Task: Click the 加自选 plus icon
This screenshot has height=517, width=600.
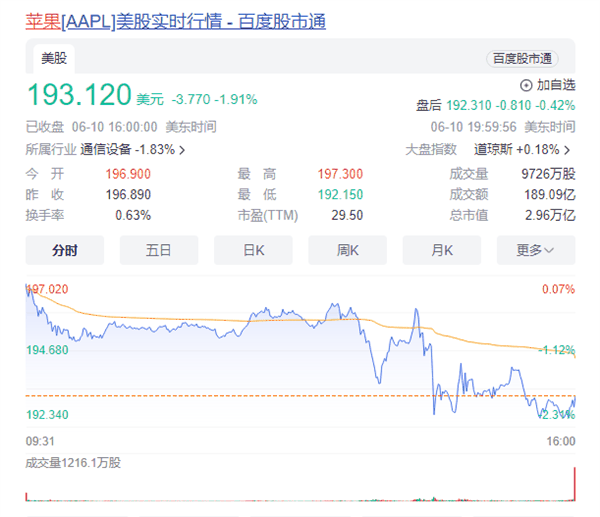Action: pyautogui.click(x=527, y=85)
